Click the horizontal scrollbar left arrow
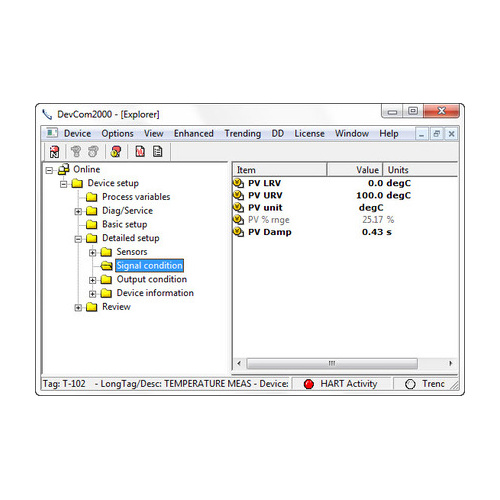The height and width of the screenshot is (500, 500). [x=239, y=363]
